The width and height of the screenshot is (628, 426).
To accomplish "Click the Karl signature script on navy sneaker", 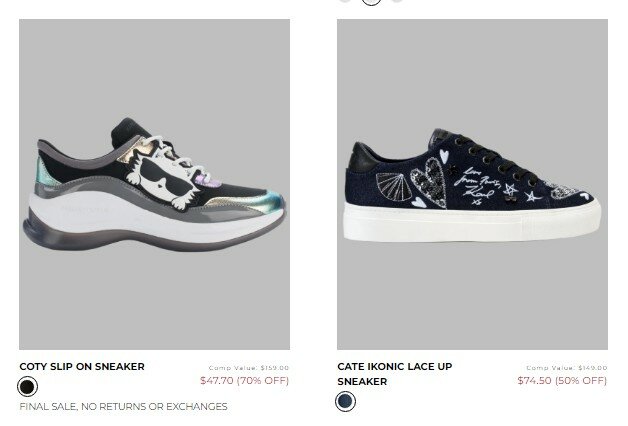I will tap(477, 185).
